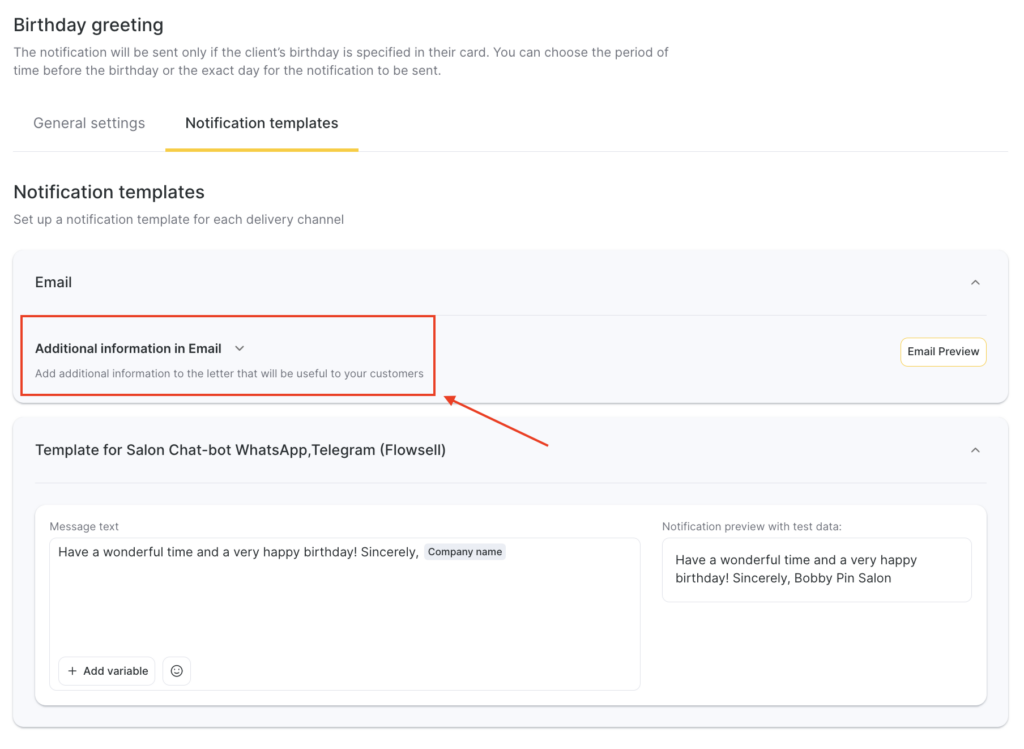Switch to the General settings tab

click(x=89, y=123)
